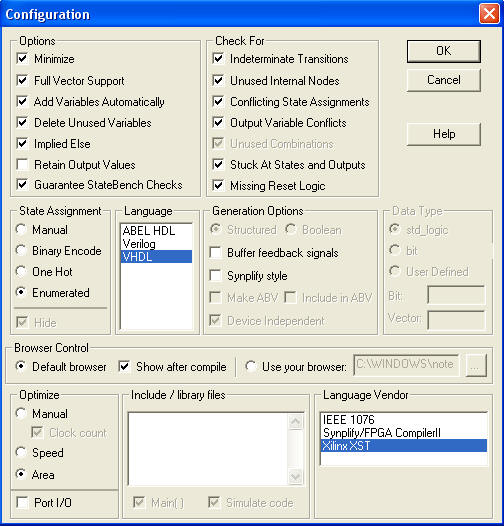The width and height of the screenshot is (504, 526).
Task: Open the Help button
Action: pyautogui.click(x=444, y=134)
